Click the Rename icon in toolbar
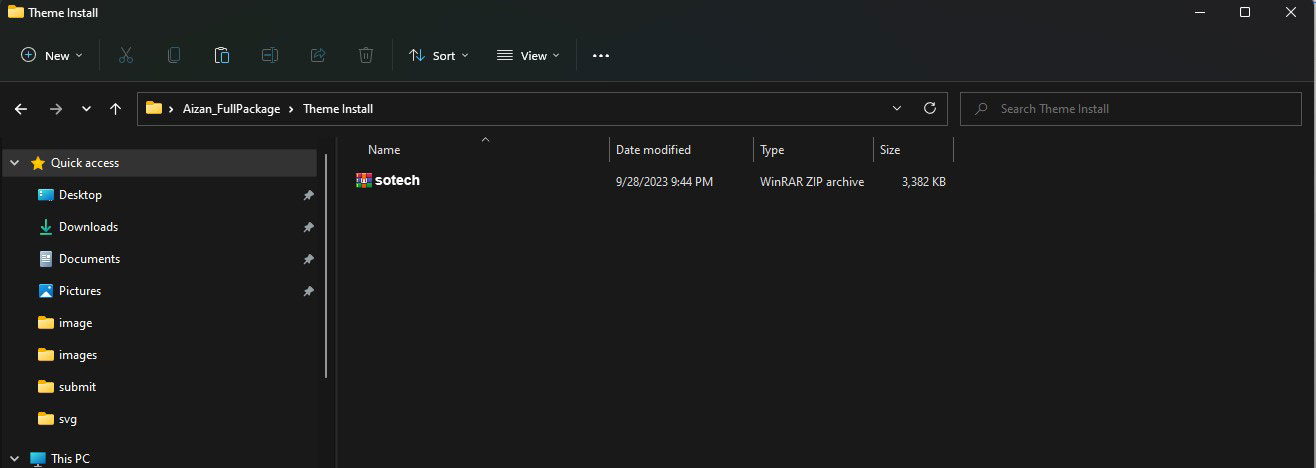This screenshot has width=1316, height=468. point(270,56)
